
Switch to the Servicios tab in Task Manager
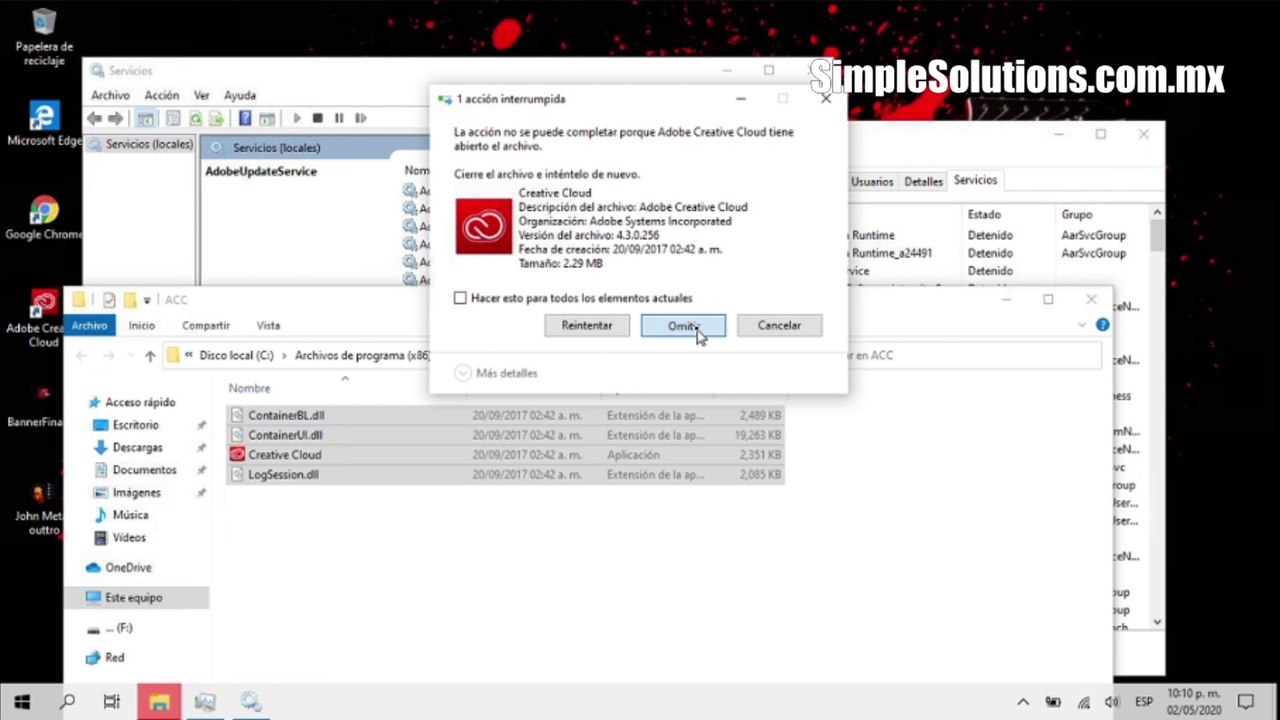click(975, 180)
